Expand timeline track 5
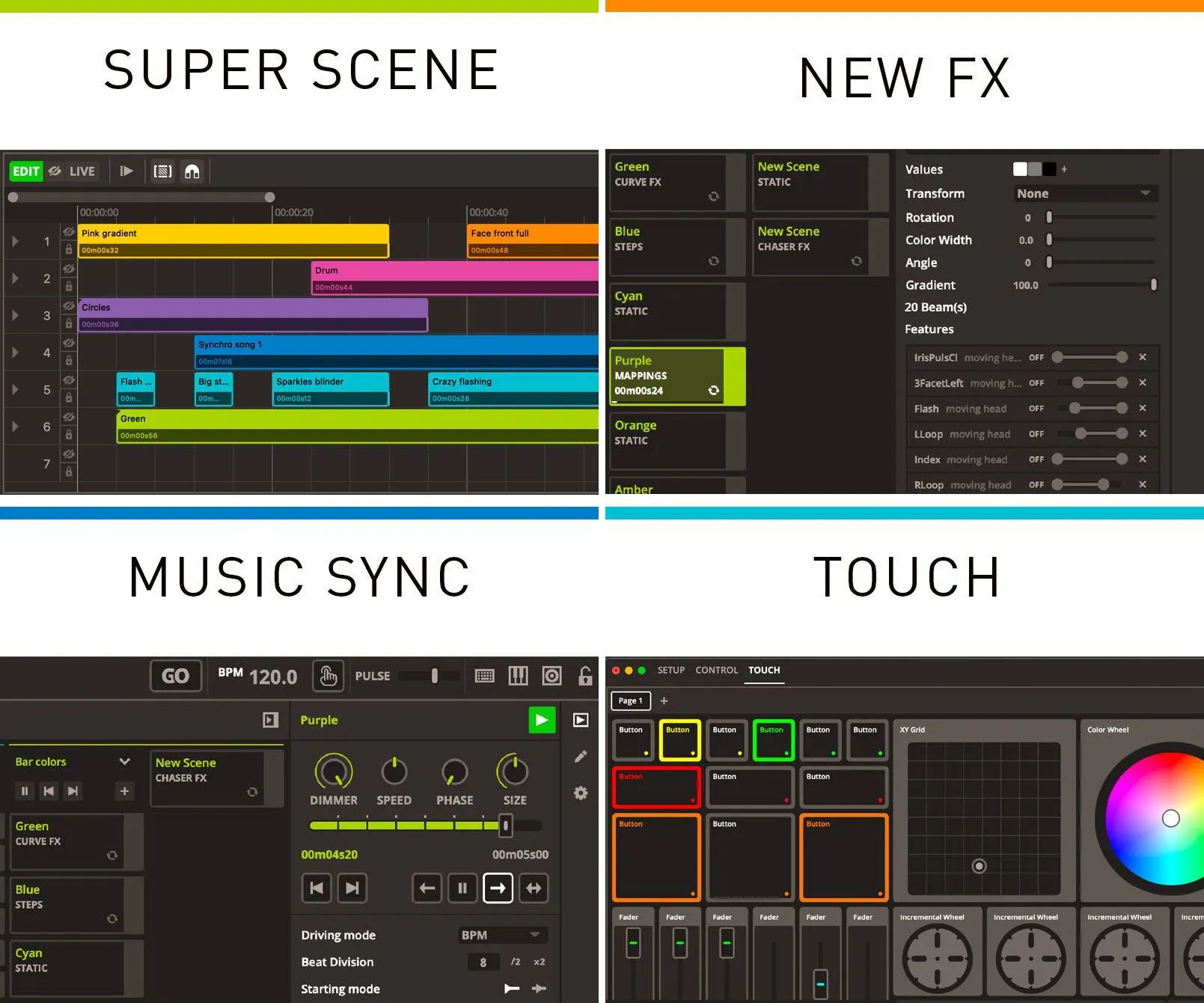This screenshot has width=1204, height=1003. point(15,389)
